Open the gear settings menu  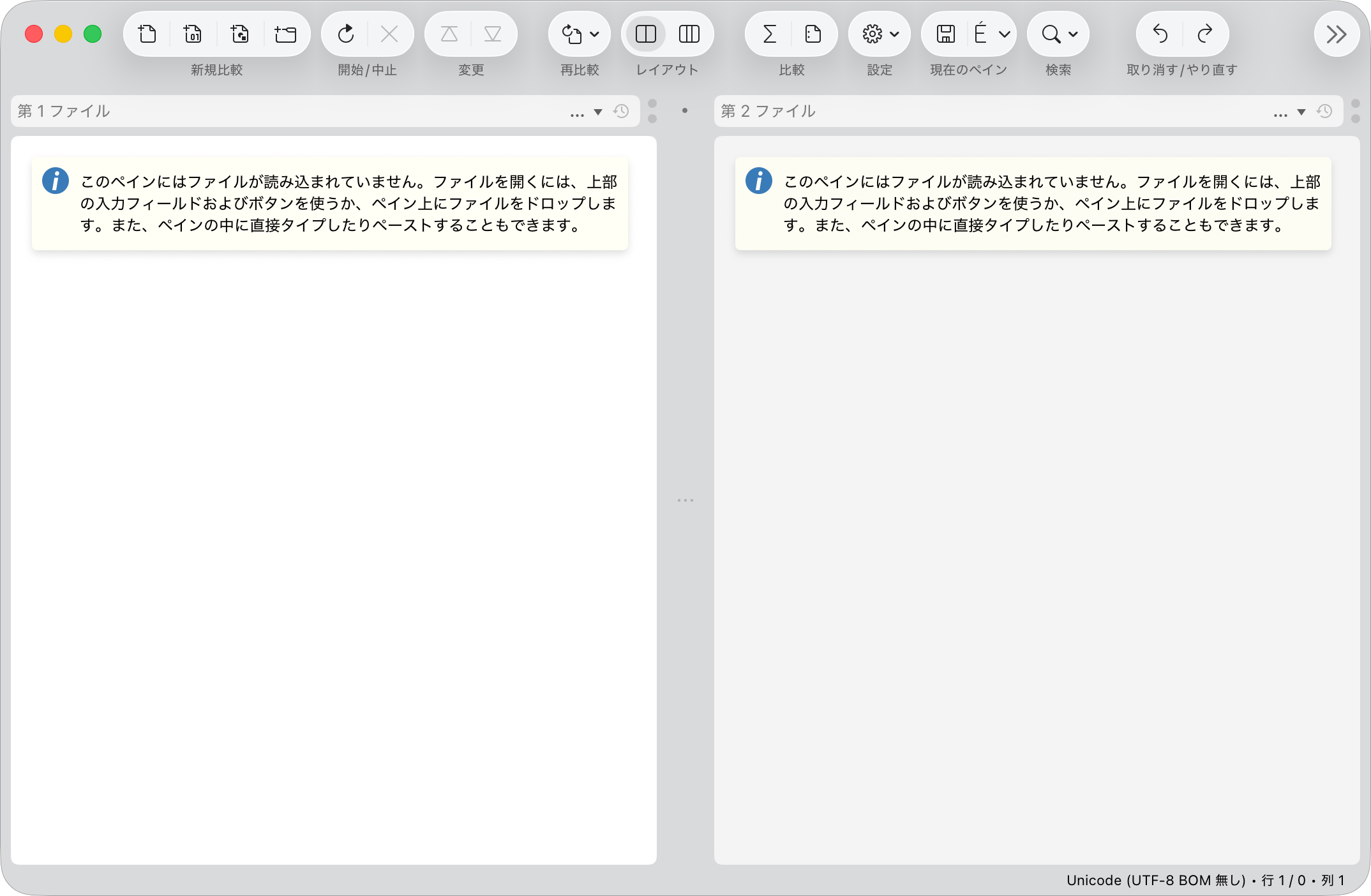(873, 34)
